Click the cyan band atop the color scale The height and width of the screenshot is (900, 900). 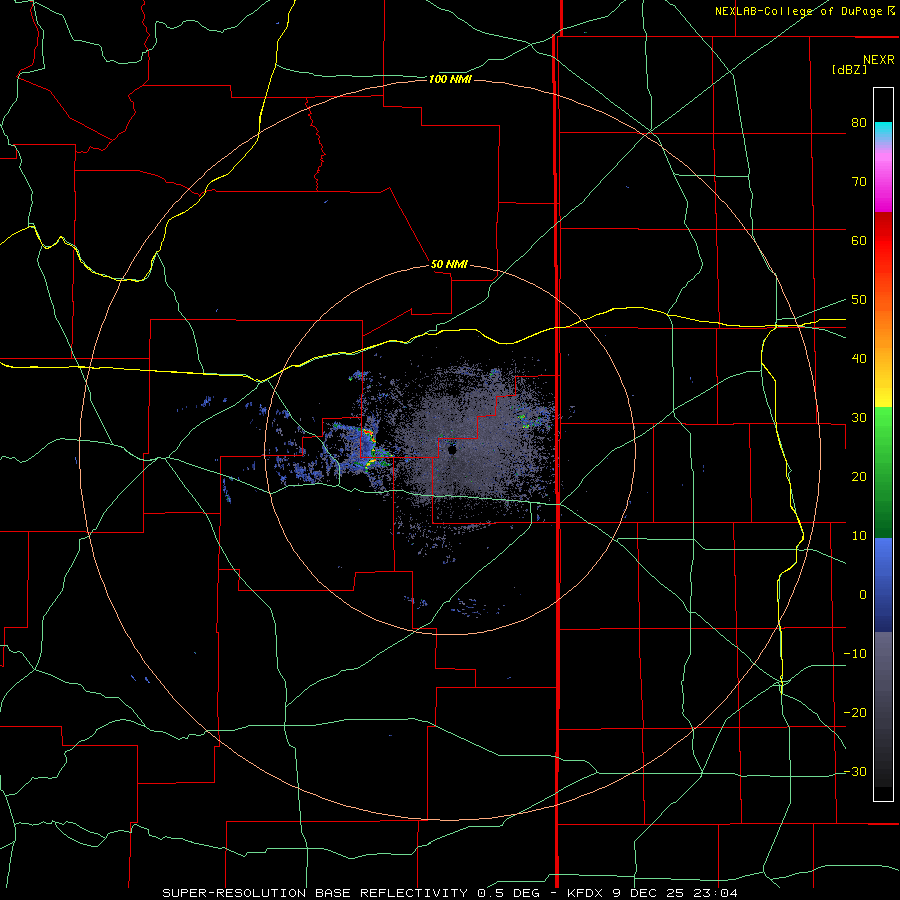point(883,131)
